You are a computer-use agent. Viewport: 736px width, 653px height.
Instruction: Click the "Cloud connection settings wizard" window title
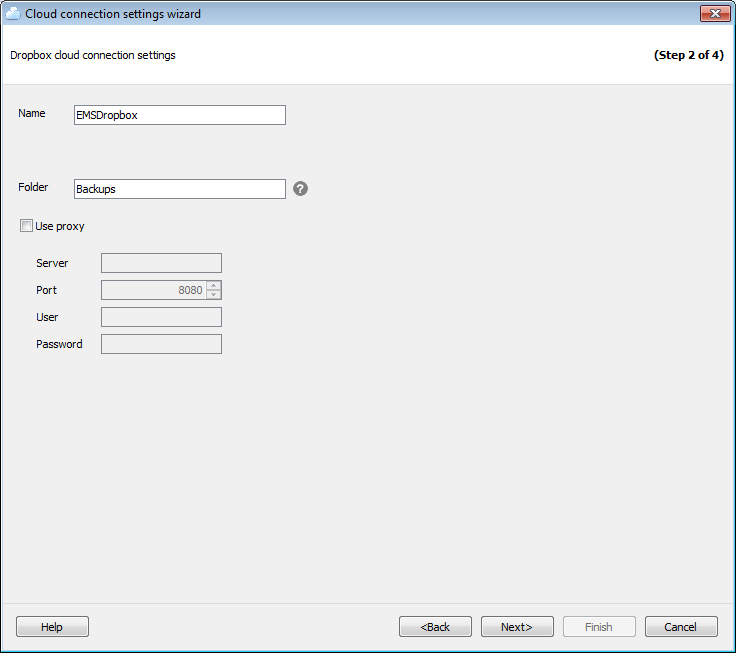[x=113, y=14]
